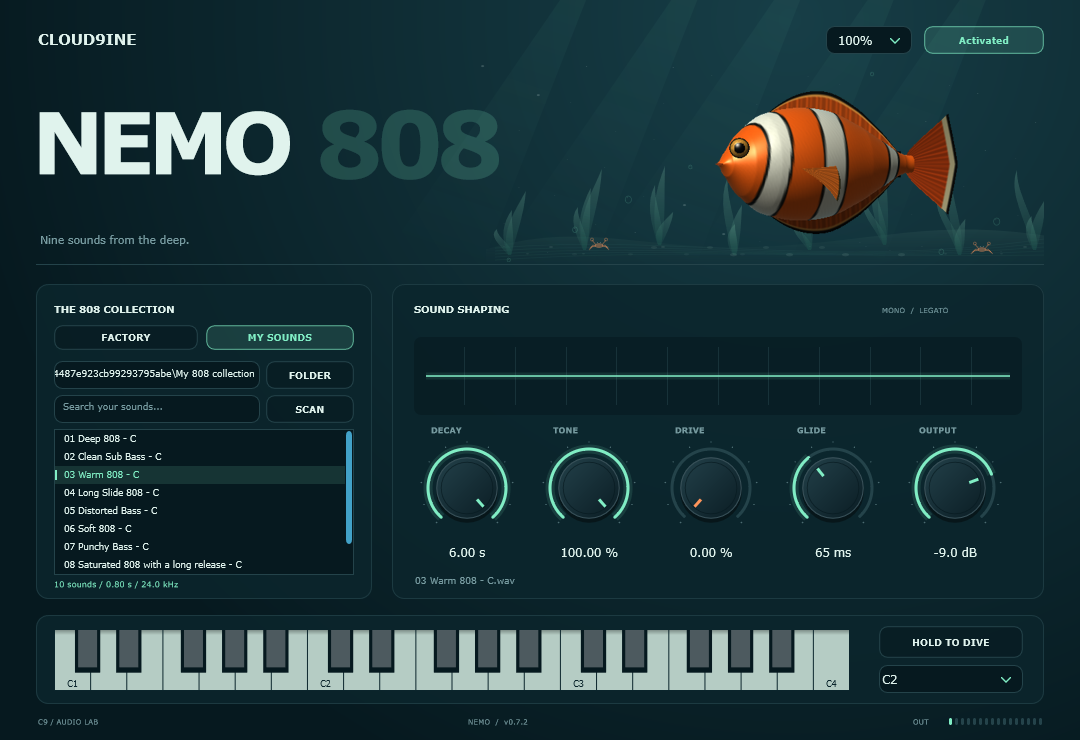The image size is (1080, 740).
Task: Toggle the MONO / LEGATO mode
Action: coord(915,311)
